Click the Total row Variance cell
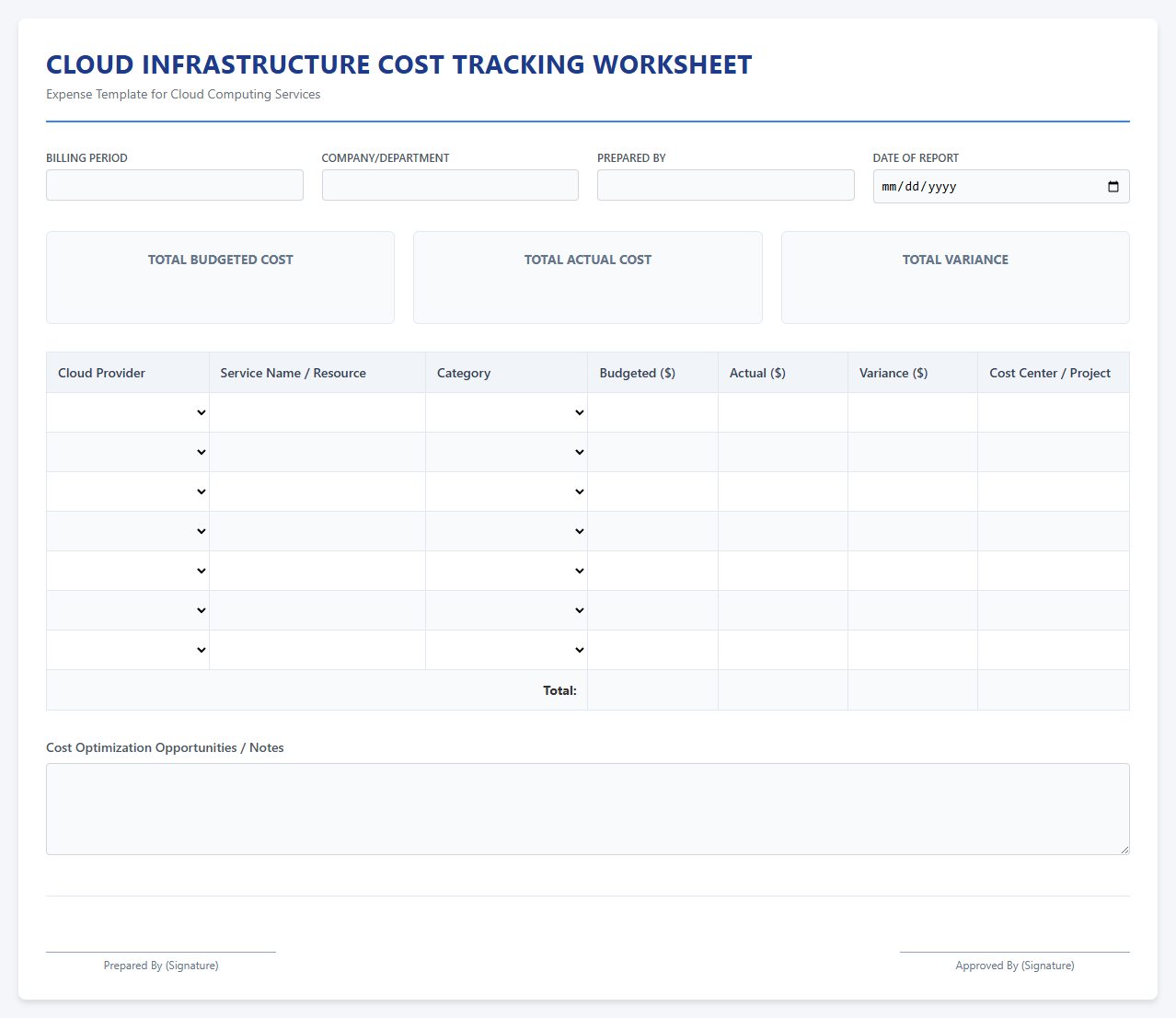Image resolution: width=1176 pixels, height=1018 pixels. click(913, 690)
